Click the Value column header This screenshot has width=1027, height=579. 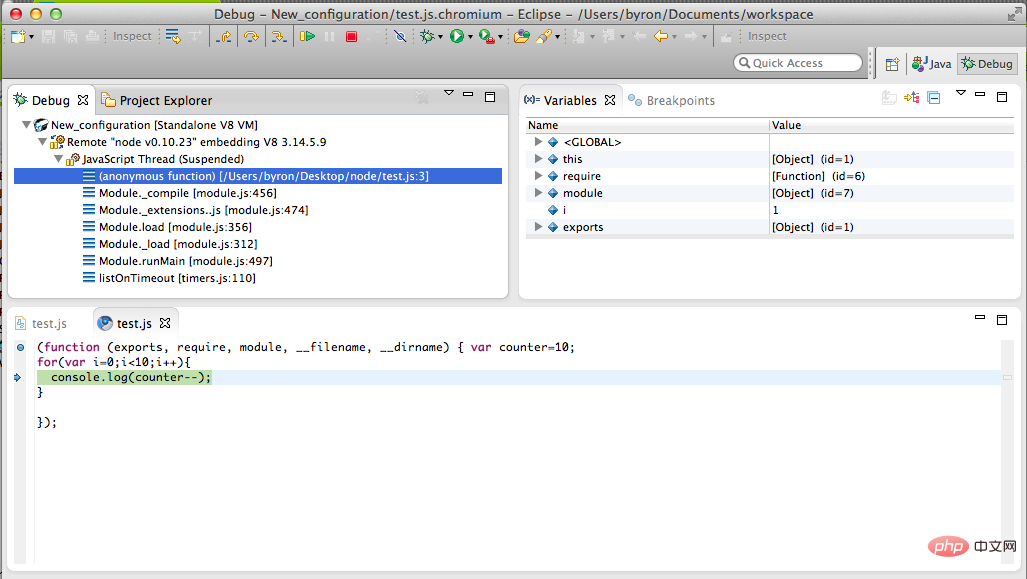click(891, 125)
